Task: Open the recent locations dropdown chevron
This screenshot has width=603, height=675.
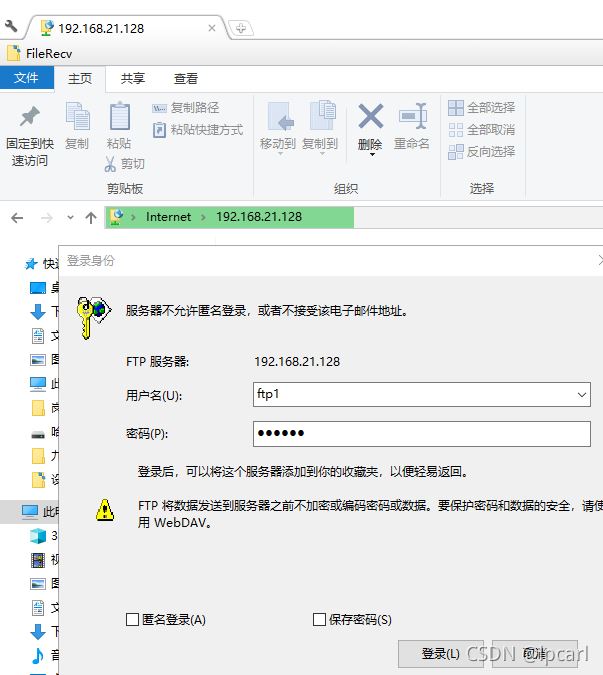Action: click(70, 218)
